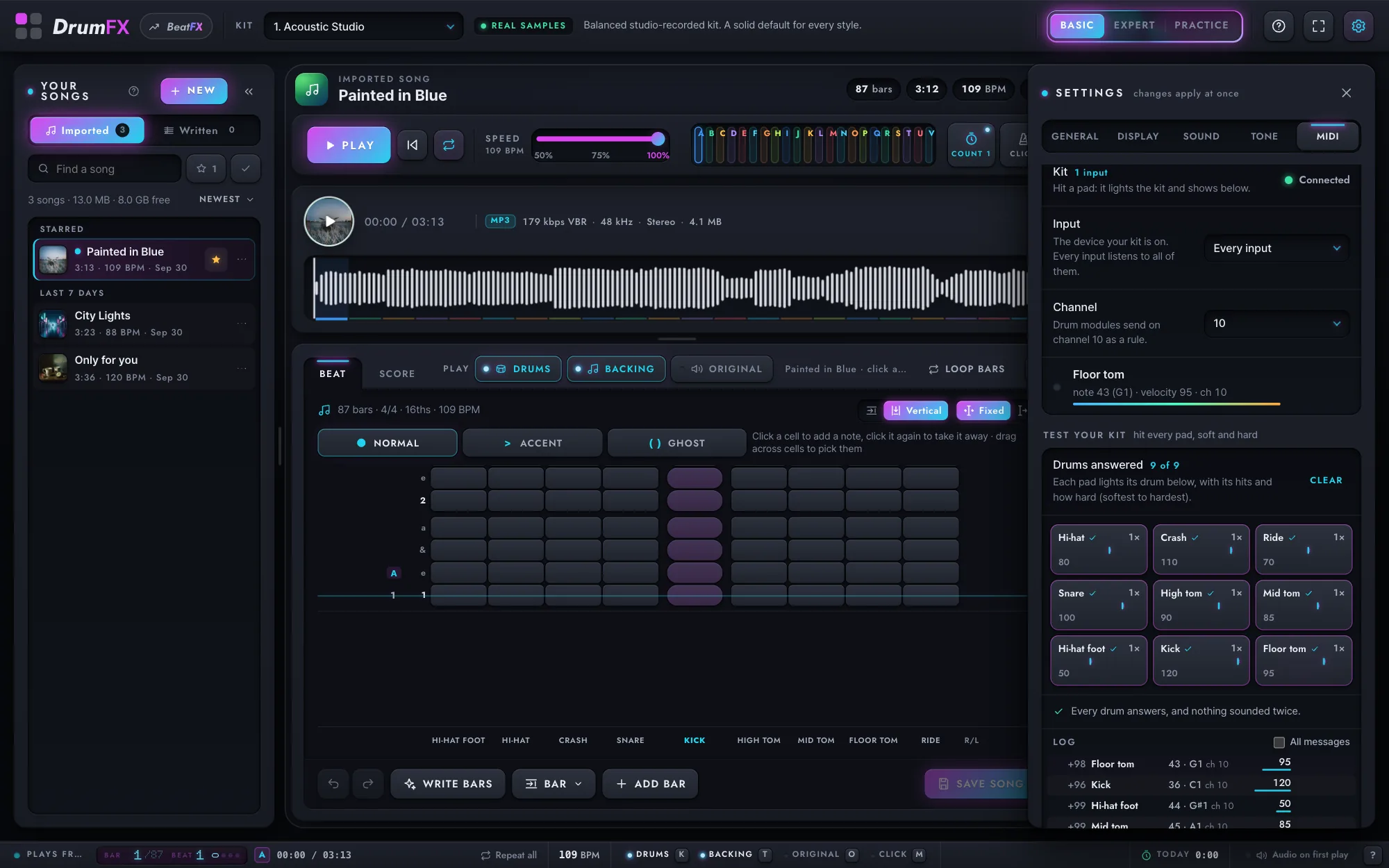1389x868 pixels.
Task: Open the Input dropdown set to Every input
Action: (x=1276, y=249)
